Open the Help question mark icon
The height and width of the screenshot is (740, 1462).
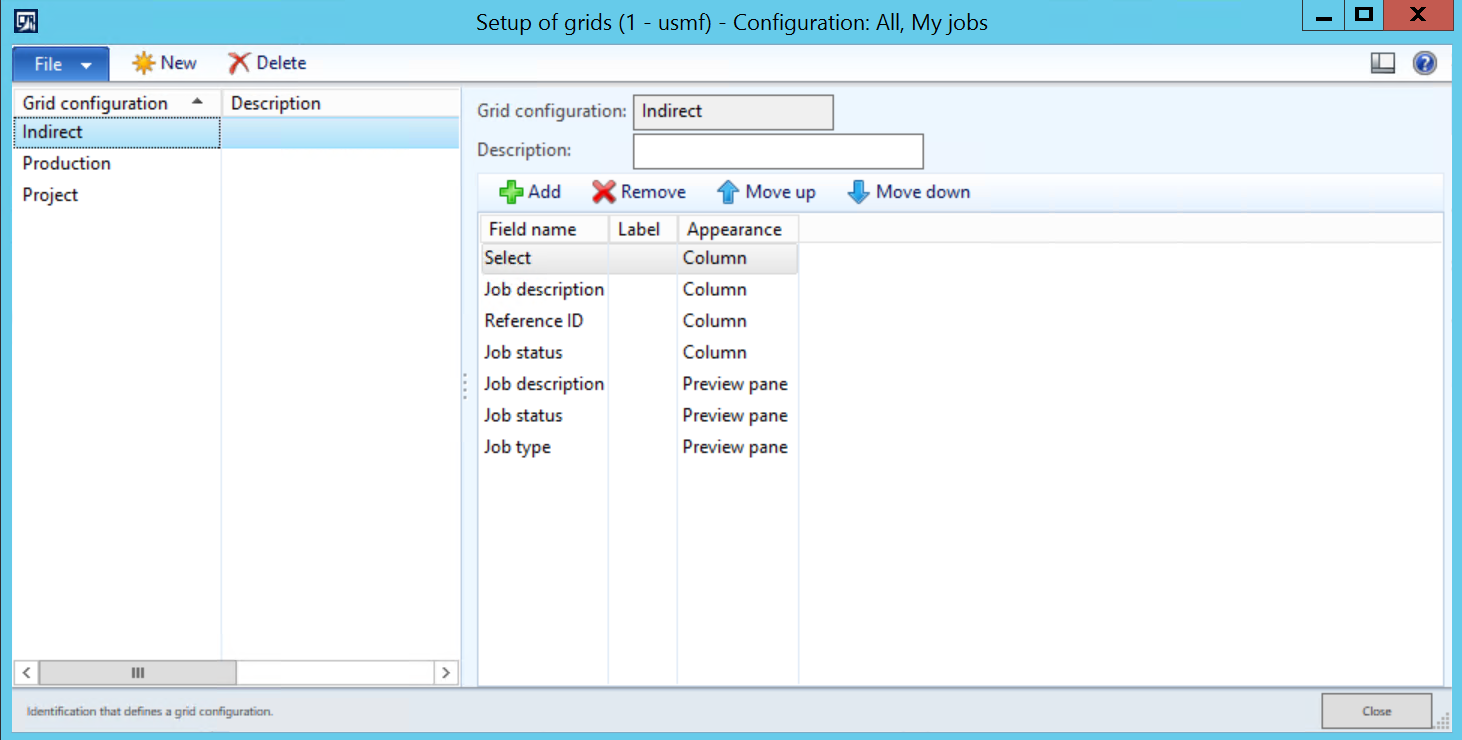click(x=1424, y=63)
